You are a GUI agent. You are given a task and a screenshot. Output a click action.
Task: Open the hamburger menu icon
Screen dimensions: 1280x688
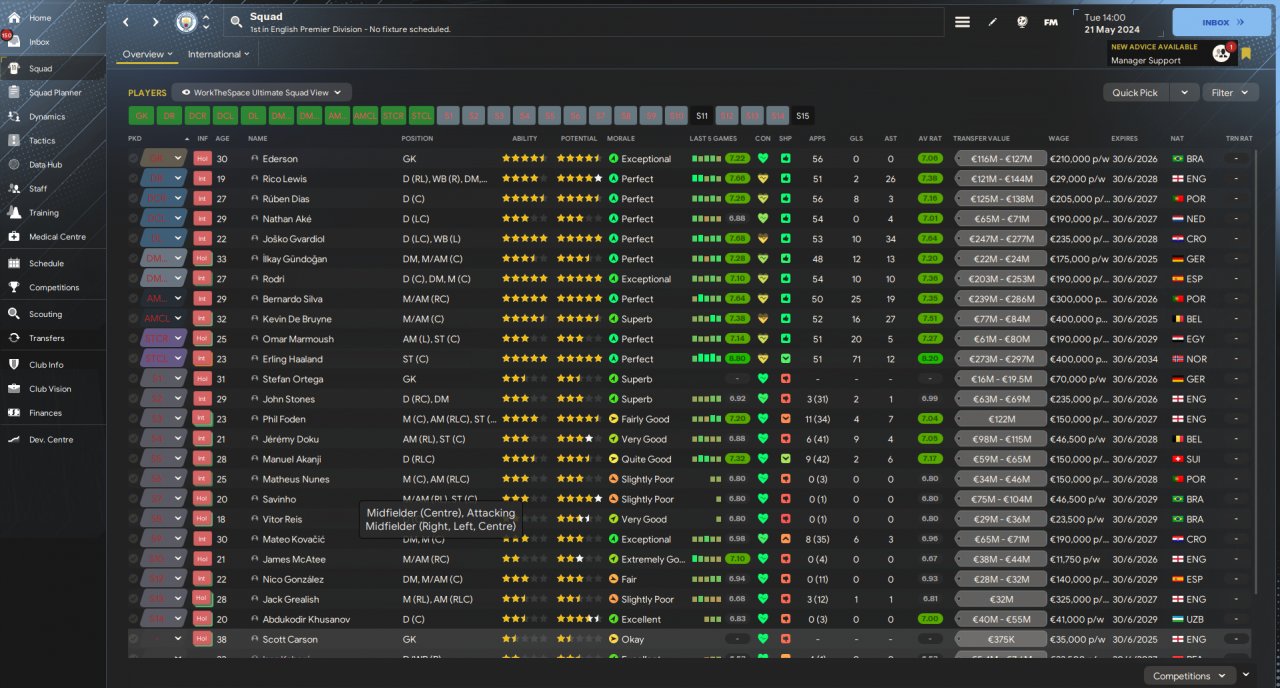coord(962,22)
